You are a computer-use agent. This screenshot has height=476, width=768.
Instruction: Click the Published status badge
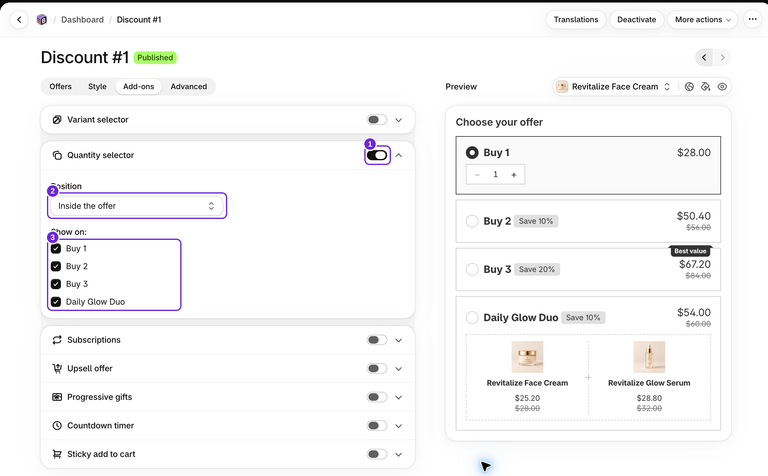155,58
